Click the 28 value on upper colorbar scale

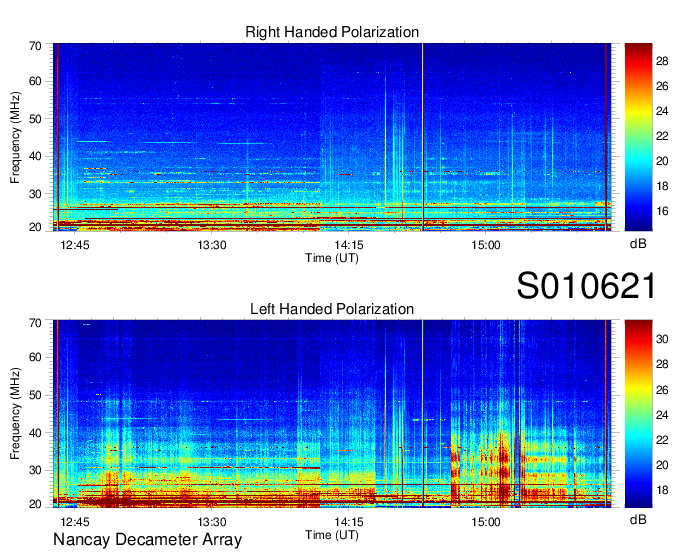coord(662,61)
